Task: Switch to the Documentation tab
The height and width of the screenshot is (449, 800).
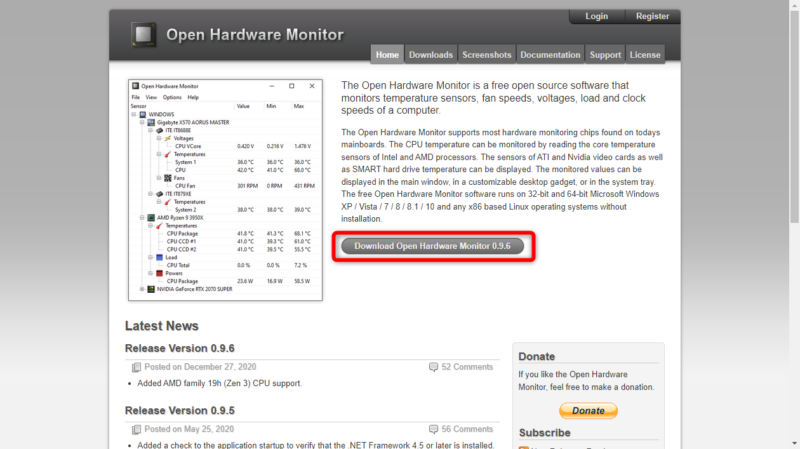Action: click(x=550, y=55)
